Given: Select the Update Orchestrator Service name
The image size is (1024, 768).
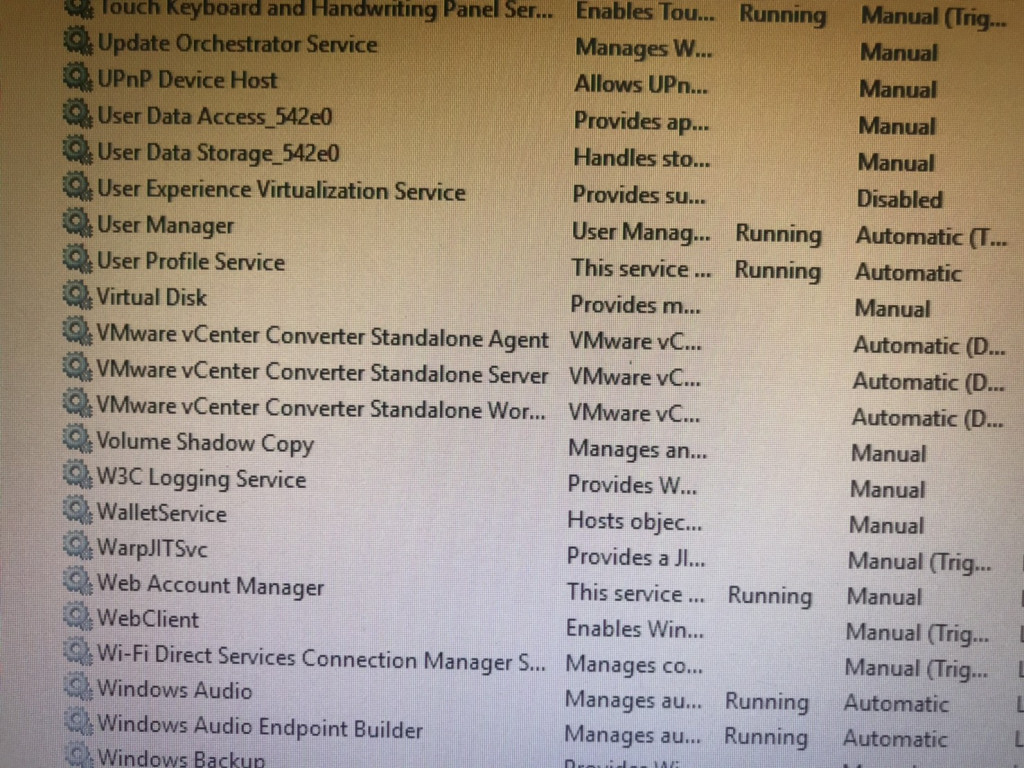Looking at the screenshot, I should (x=237, y=44).
